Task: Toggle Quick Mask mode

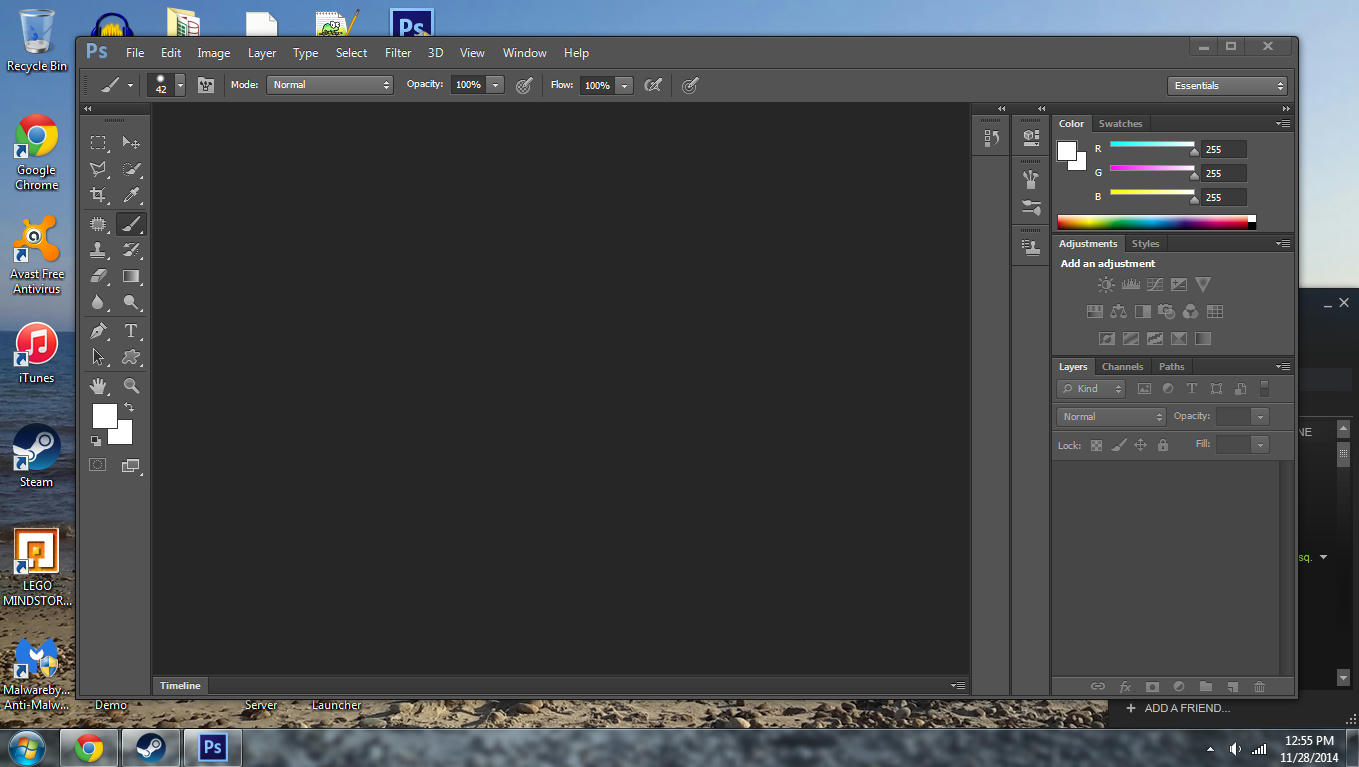Action: pyautogui.click(x=98, y=465)
